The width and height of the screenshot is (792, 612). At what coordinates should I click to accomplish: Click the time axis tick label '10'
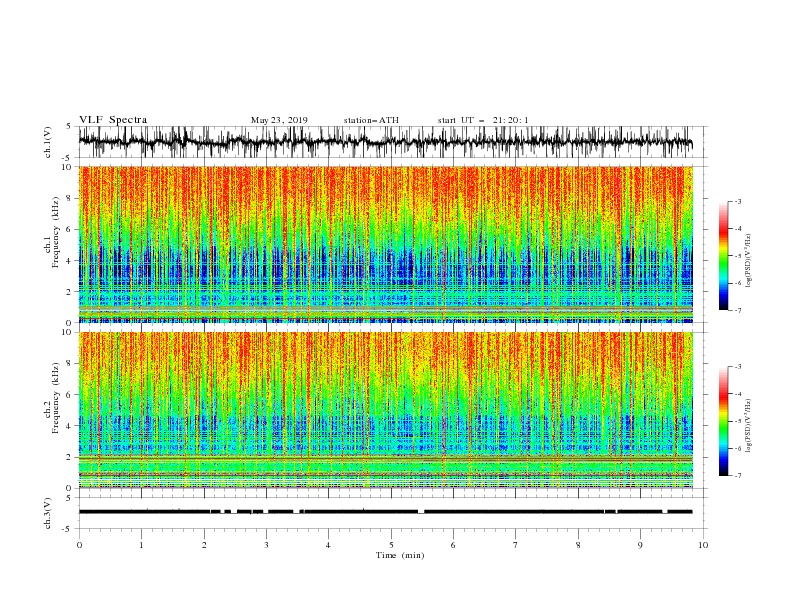click(703, 545)
